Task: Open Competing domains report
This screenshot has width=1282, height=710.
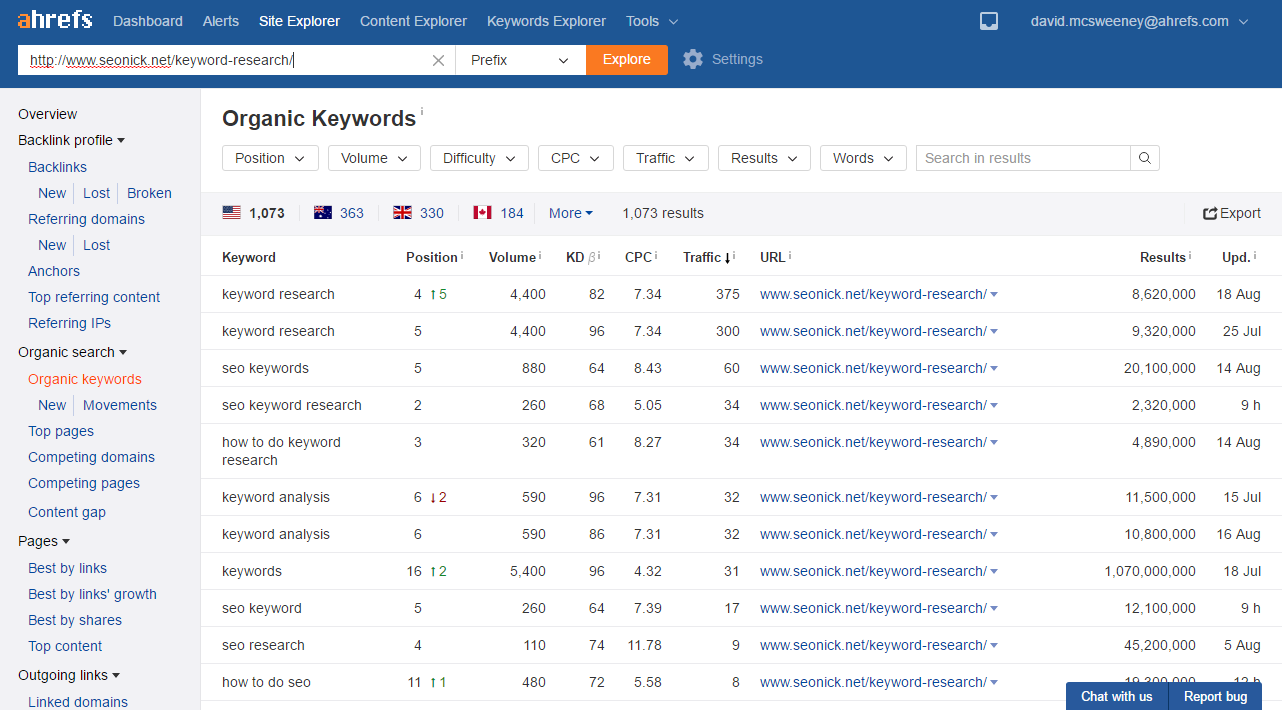Action: point(91,457)
